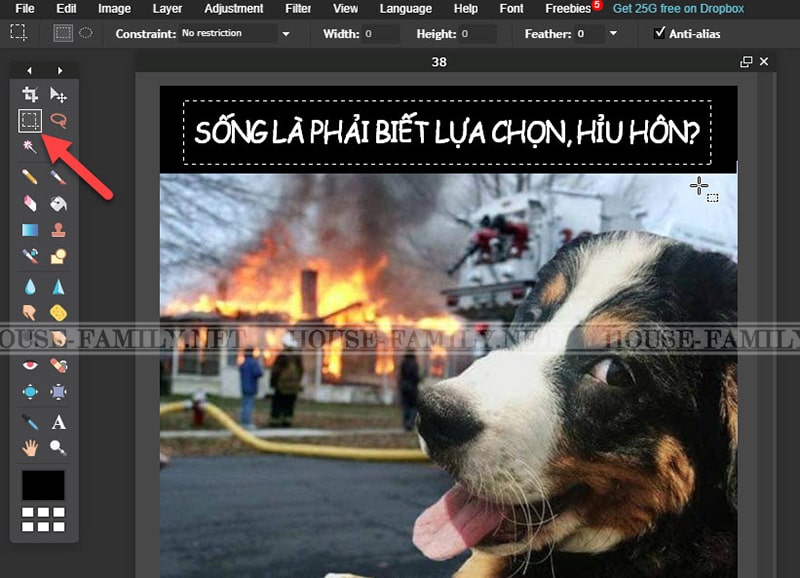Select the Move tool

(58, 94)
